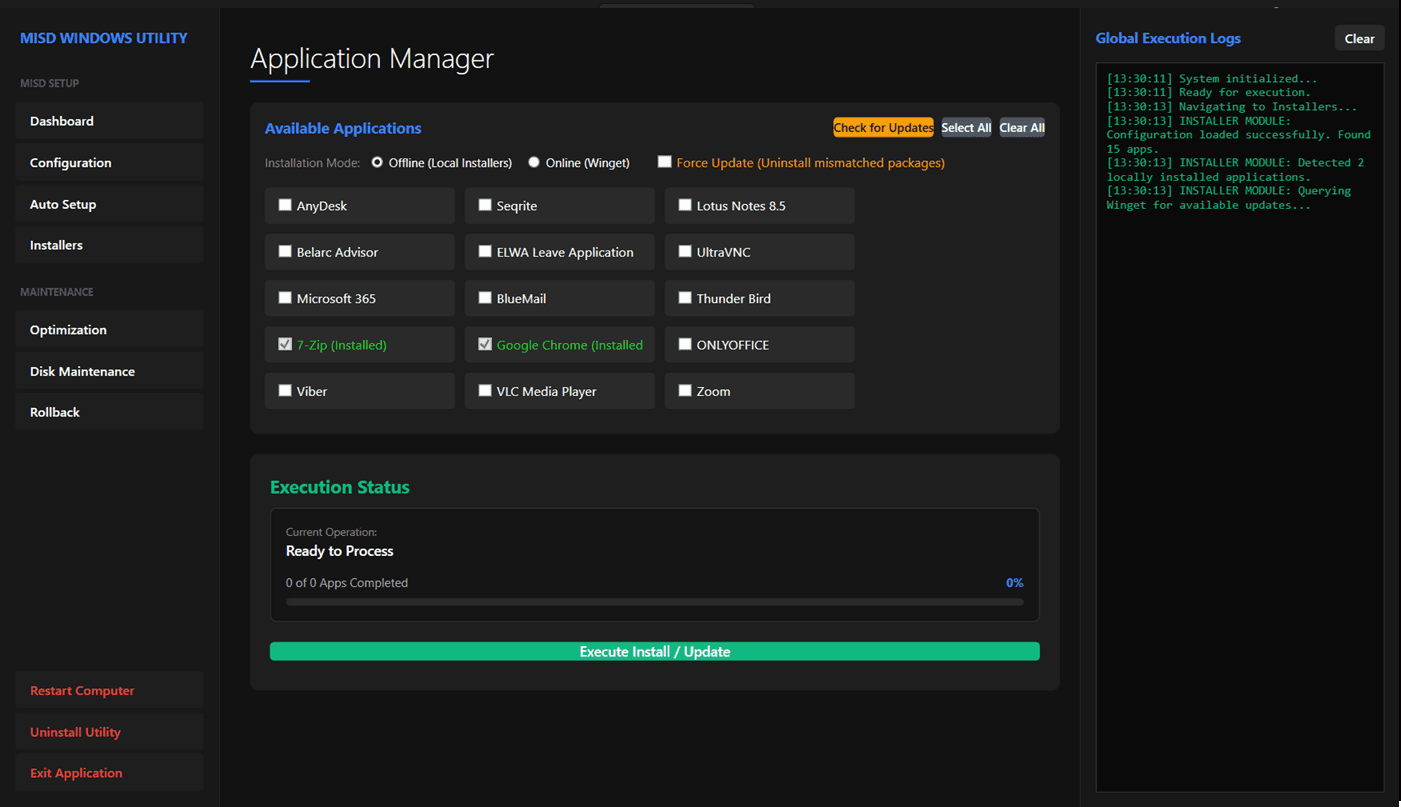This screenshot has width=1401, height=807.
Task: Click the apps completed progress bar
Action: pyautogui.click(x=655, y=602)
